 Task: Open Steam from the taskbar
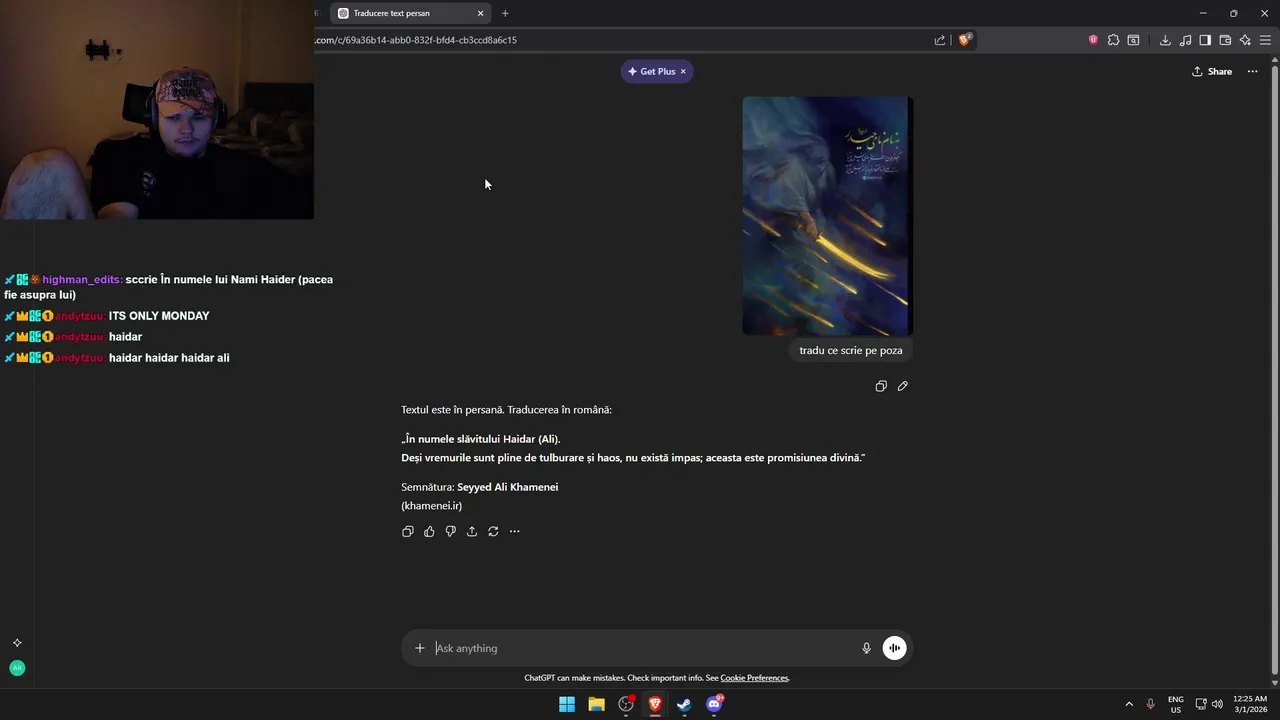pyautogui.click(x=684, y=704)
